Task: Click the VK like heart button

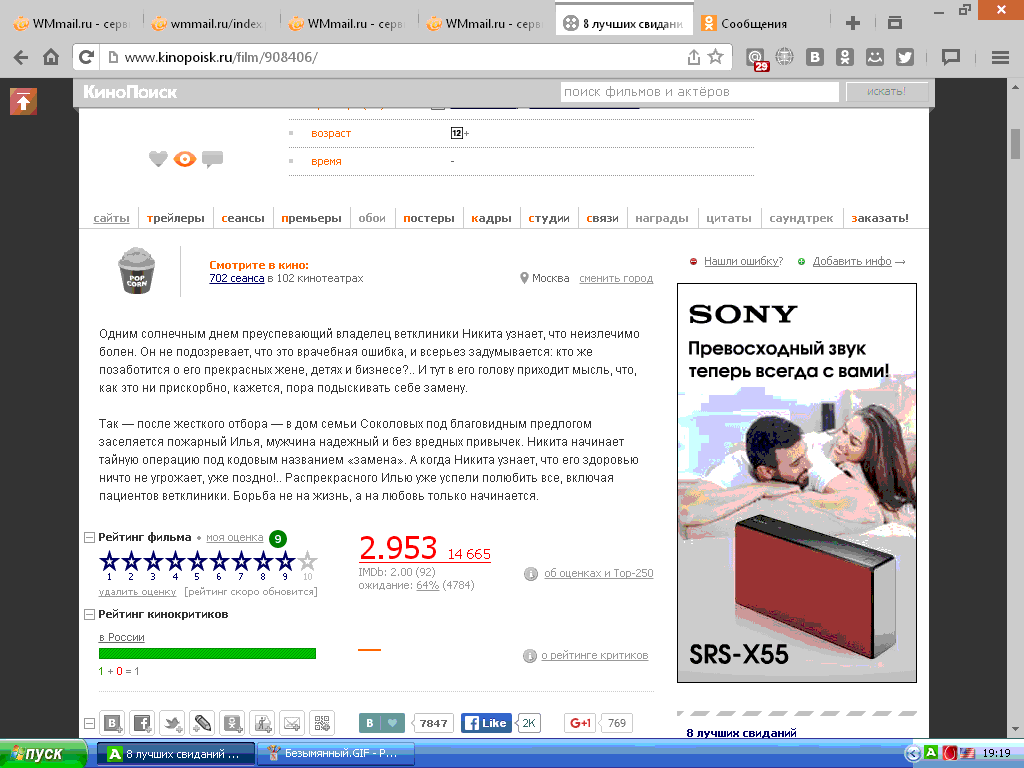Action: click(x=381, y=723)
